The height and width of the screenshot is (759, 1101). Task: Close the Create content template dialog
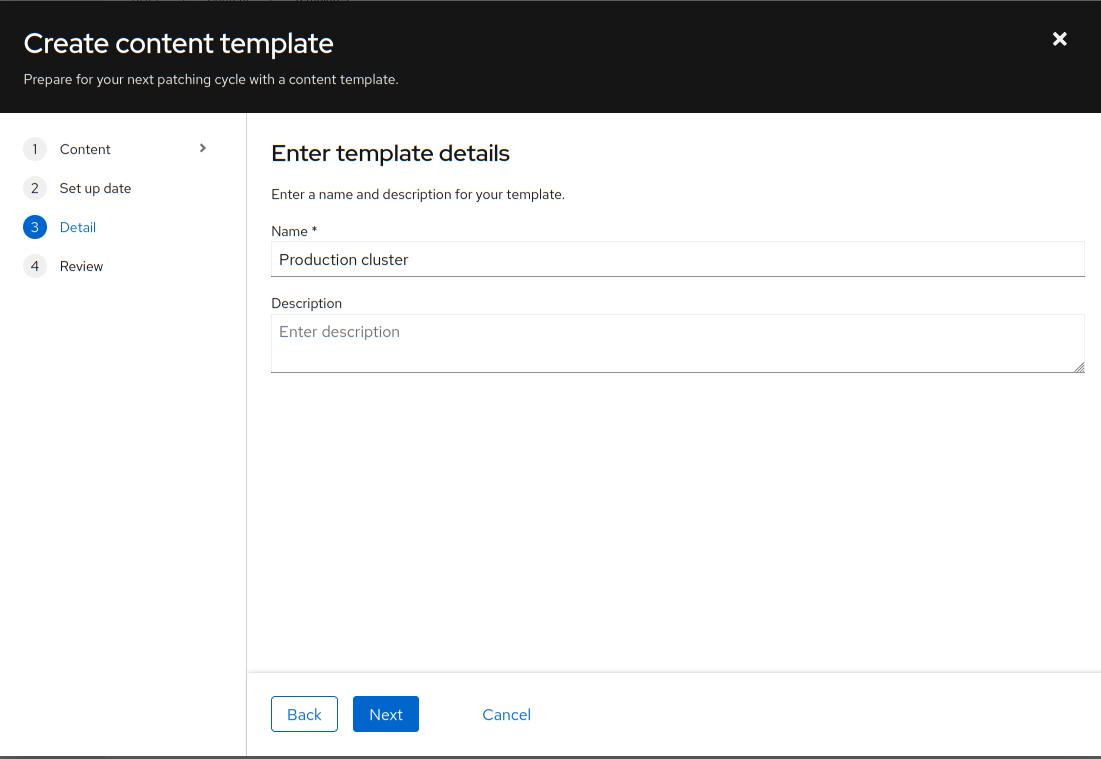point(1059,39)
